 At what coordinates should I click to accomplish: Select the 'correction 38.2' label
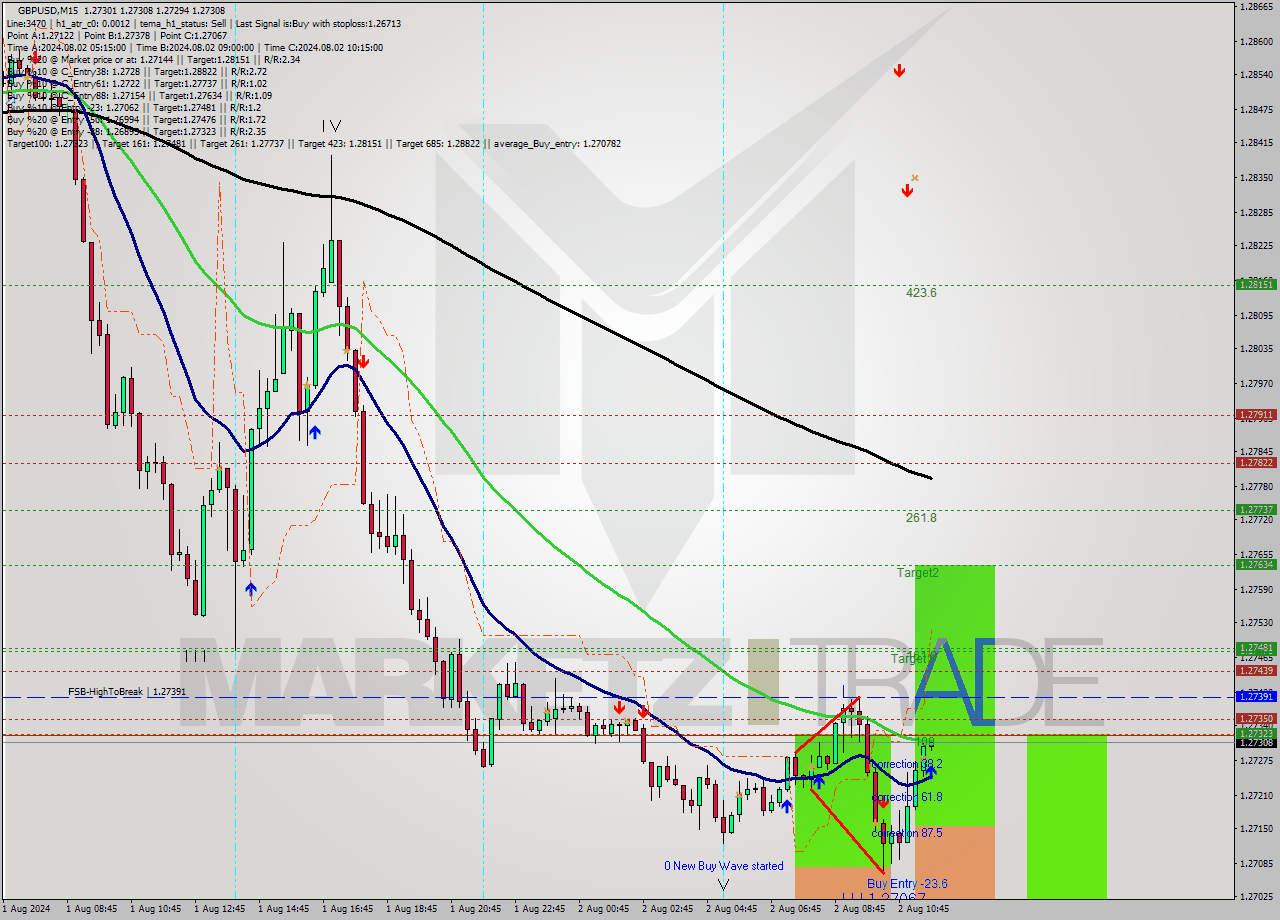pyautogui.click(x=907, y=763)
